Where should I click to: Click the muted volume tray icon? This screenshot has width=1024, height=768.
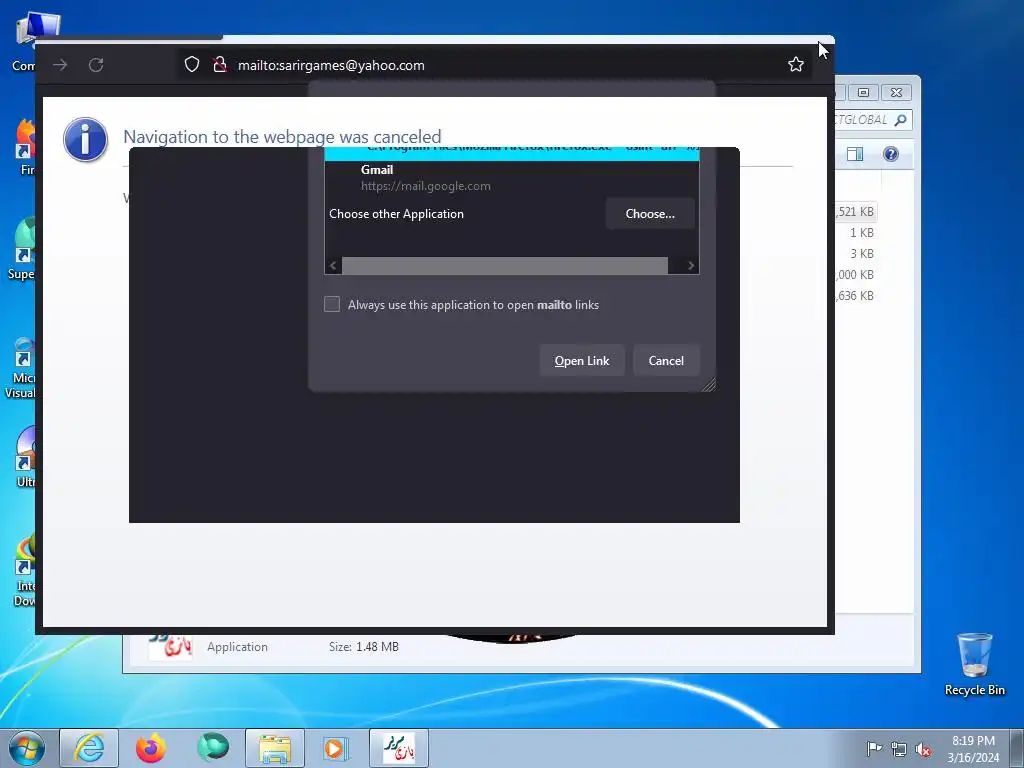pyautogui.click(x=923, y=749)
